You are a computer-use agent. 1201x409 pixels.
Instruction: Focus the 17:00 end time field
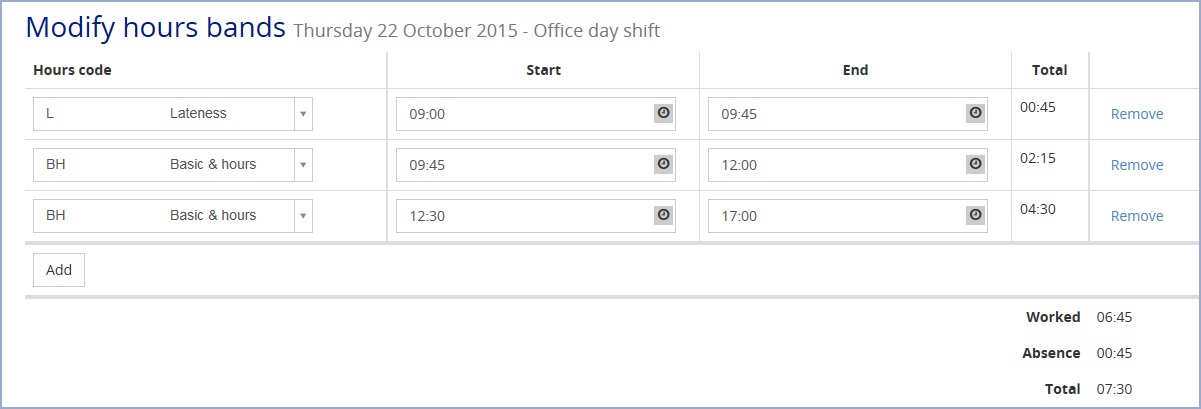click(x=832, y=215)
